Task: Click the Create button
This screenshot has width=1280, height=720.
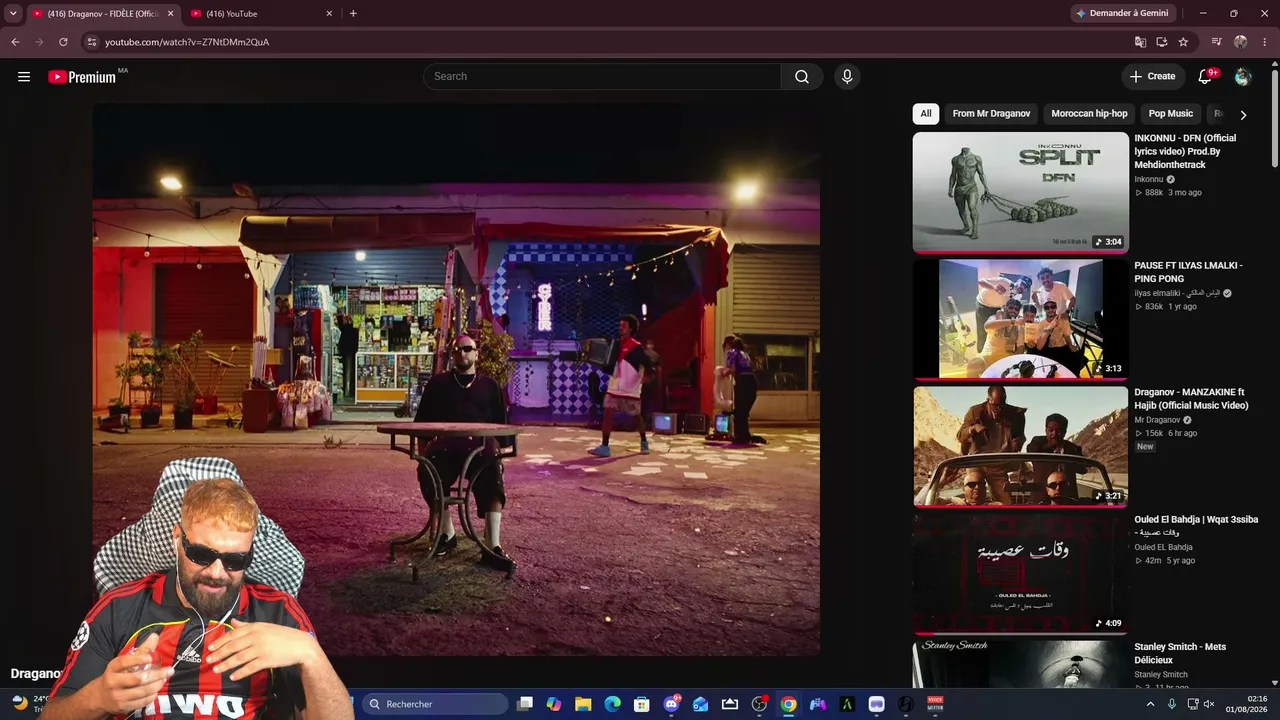Action: coord(1152,77)
